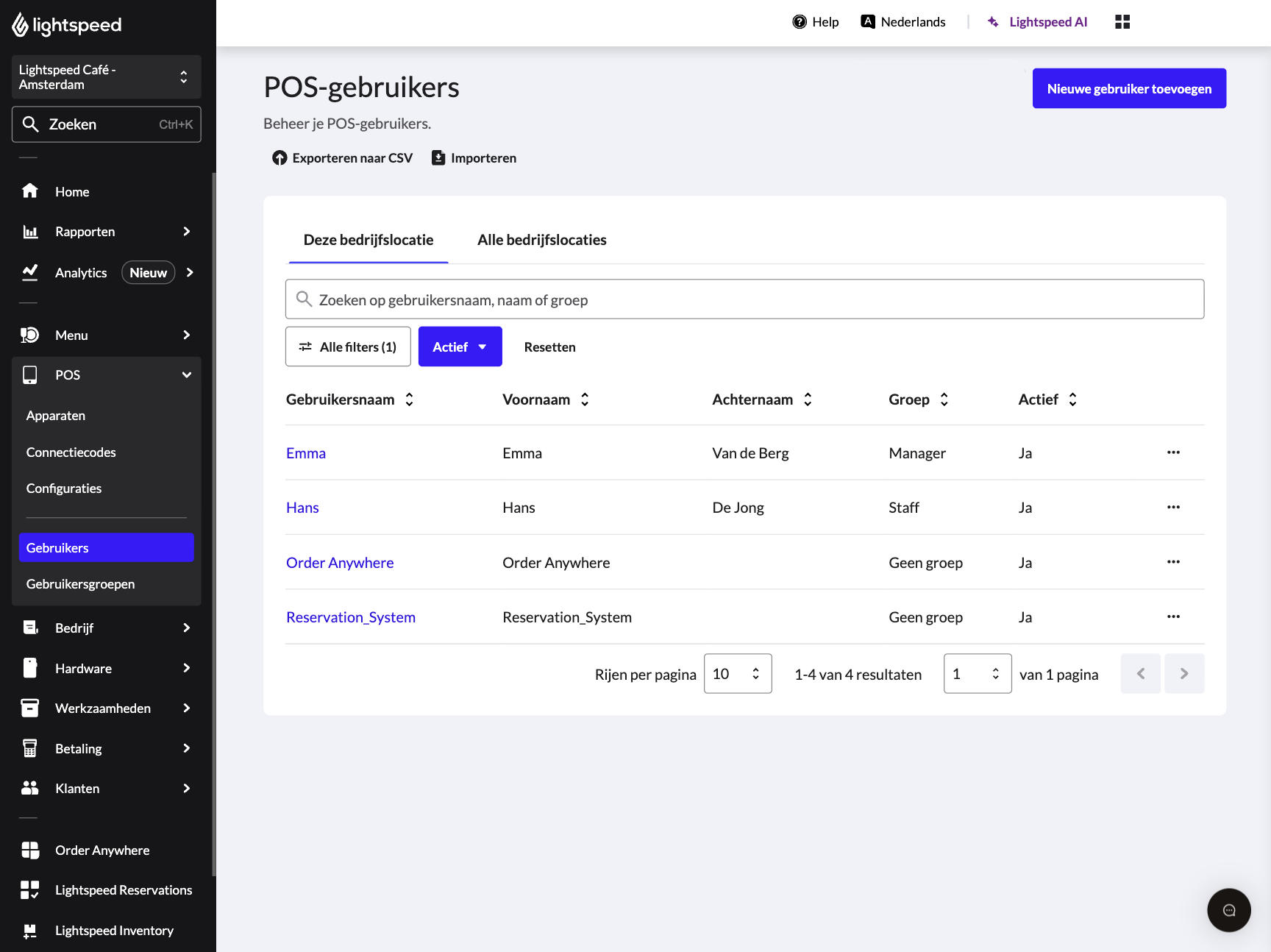Viewport: 1271px width, 952px height.
Task: Open the page number selector
Action: tap(978, 673)
